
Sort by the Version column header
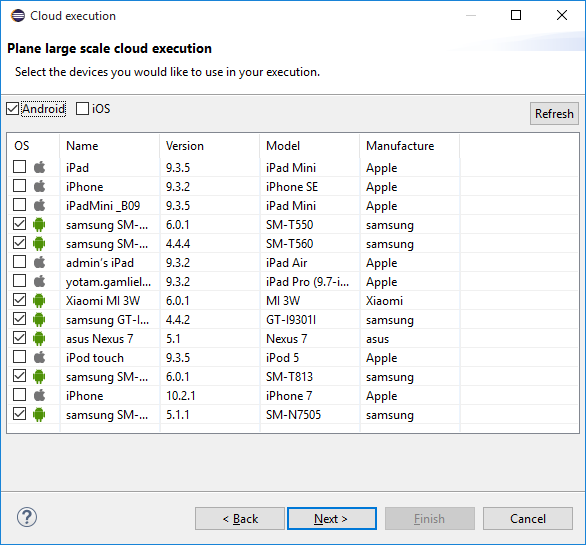pos(210,146)
